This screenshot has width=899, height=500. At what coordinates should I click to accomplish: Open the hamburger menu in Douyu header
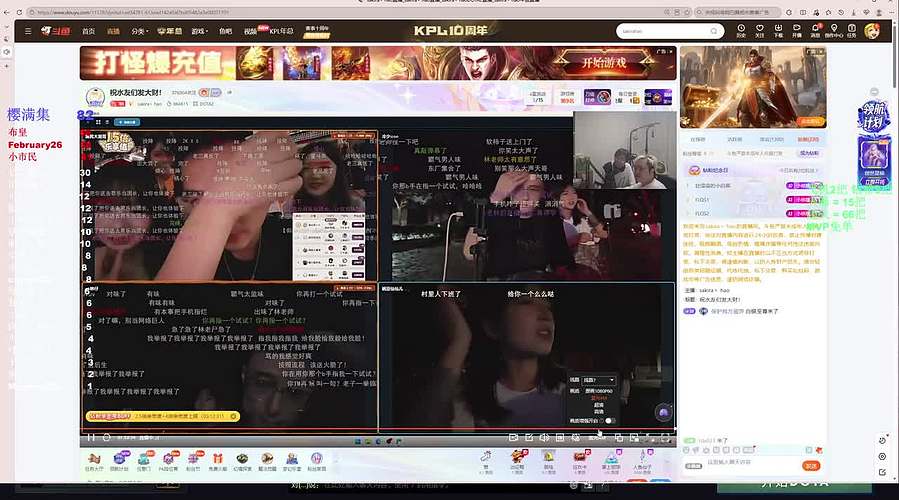pos(28,31)
